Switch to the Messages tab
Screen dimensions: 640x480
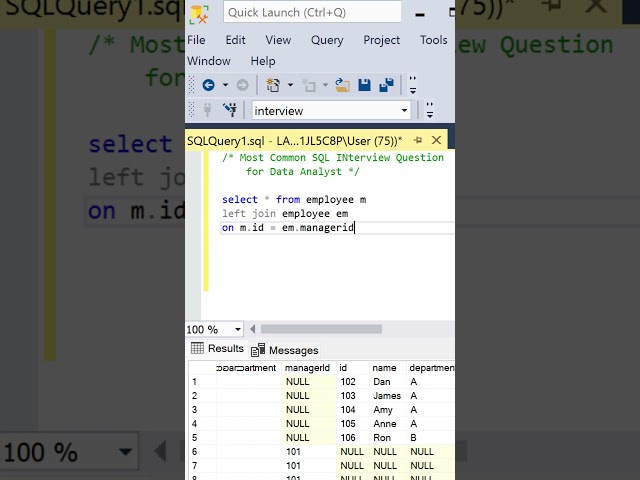coord(285,350)
